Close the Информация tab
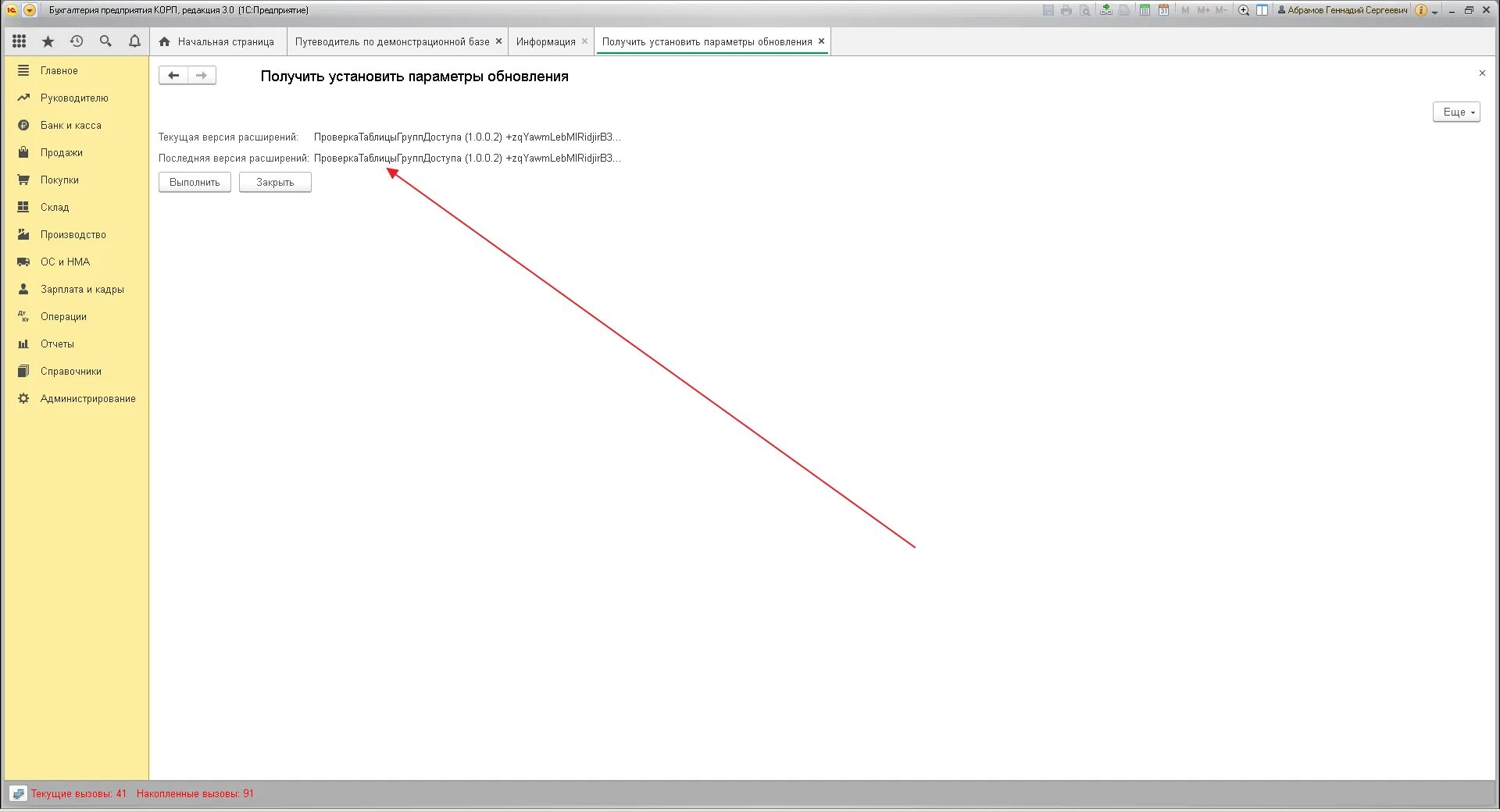The image size is (1500, 812). pos(584,41)
